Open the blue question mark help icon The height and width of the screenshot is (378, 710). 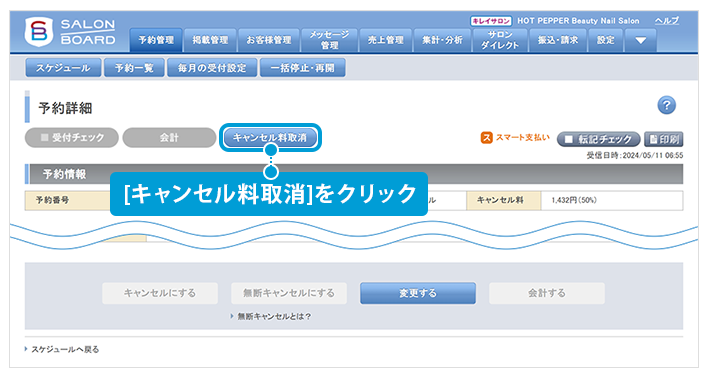click(666, 105)
